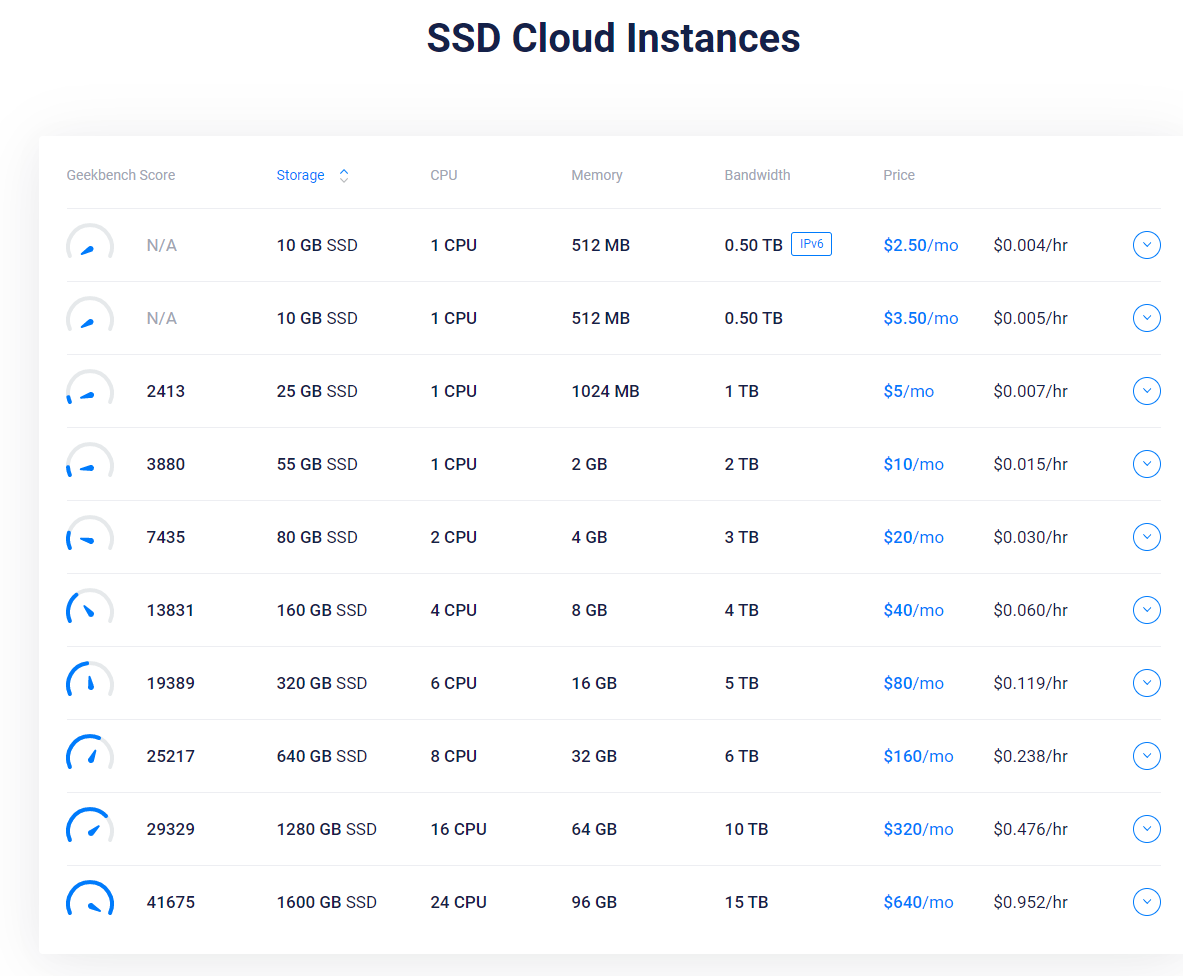Click the $320/mo price link

pos(918,829)
